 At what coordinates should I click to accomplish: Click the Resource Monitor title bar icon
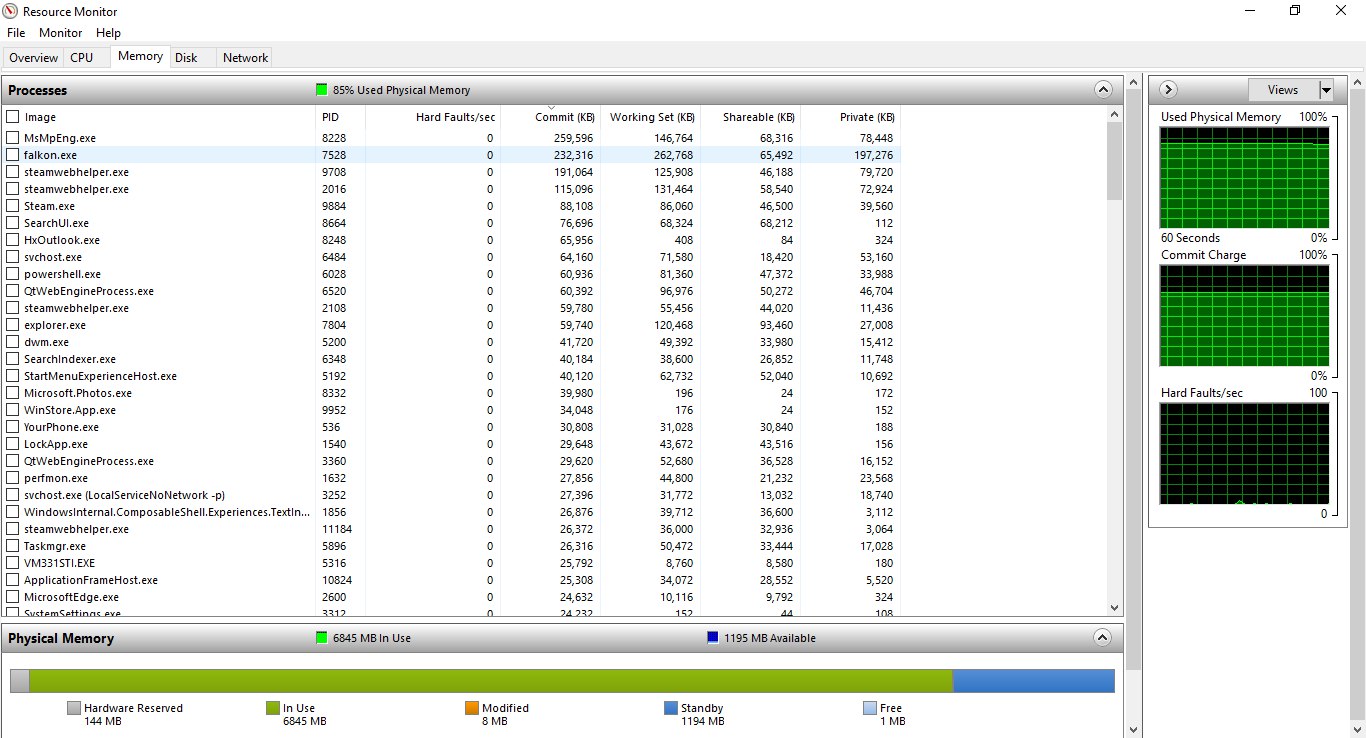tap(10, 11)
